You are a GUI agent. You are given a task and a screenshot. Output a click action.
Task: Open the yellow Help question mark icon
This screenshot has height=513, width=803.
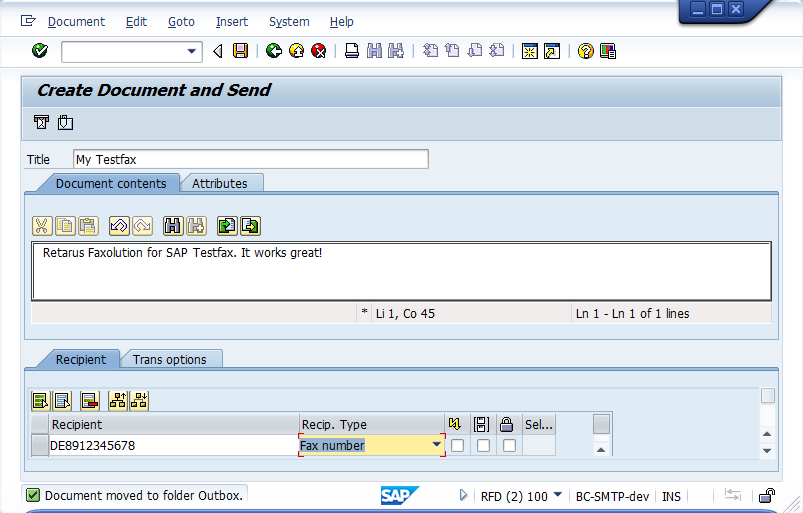[586, 51]
